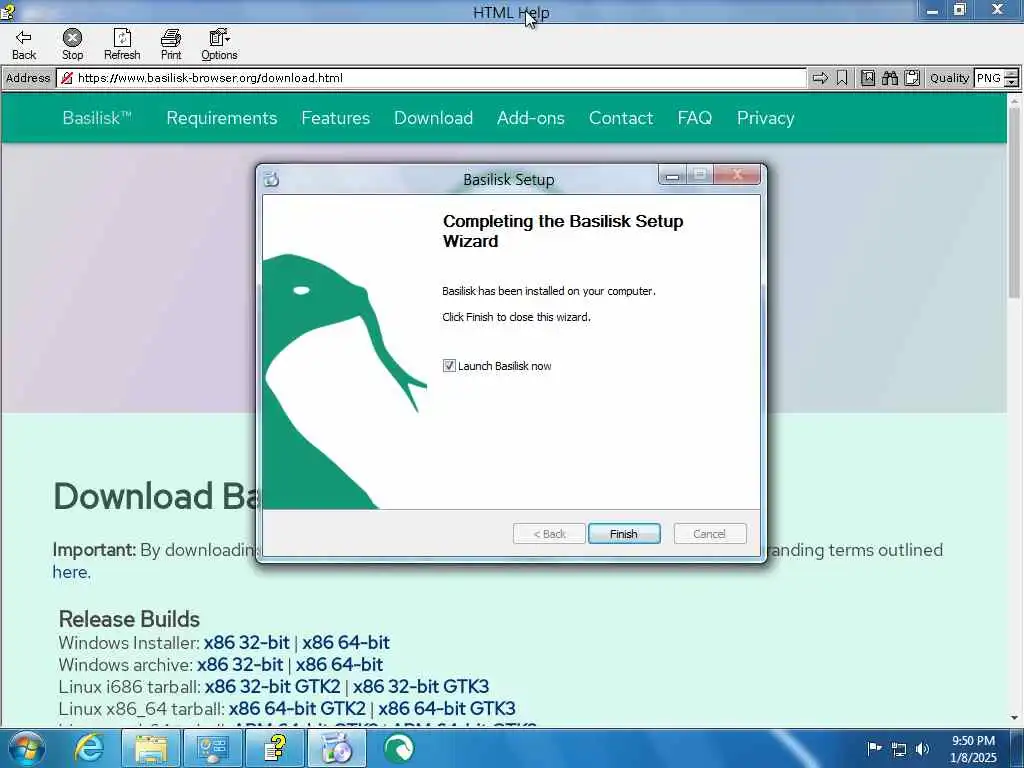Download Linux x86 64-bit GTK3 tarball
The height and width of the screenshot is (768, 1024).
(447, 709)
